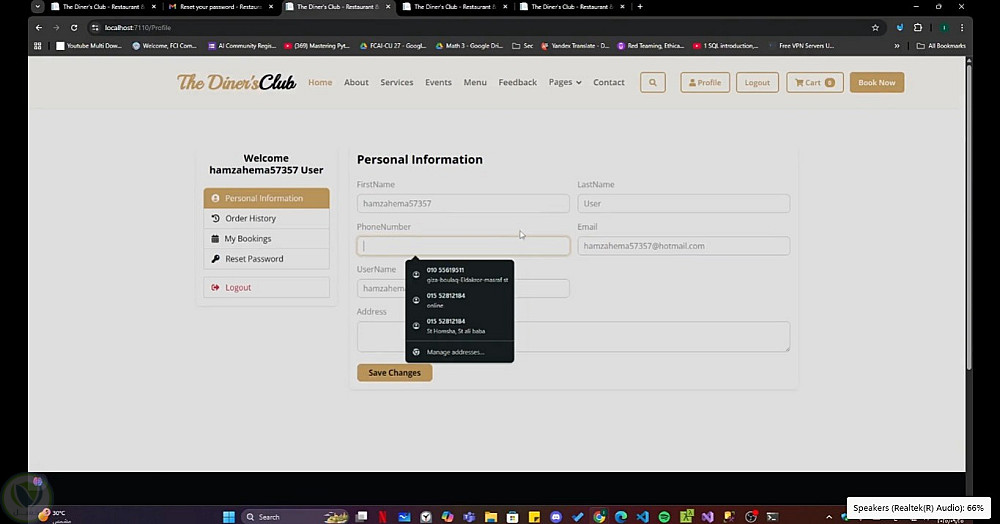Open Terminal from the taskbar
The height and width of the screenshot is (524, 1000).
click(772, 516)
